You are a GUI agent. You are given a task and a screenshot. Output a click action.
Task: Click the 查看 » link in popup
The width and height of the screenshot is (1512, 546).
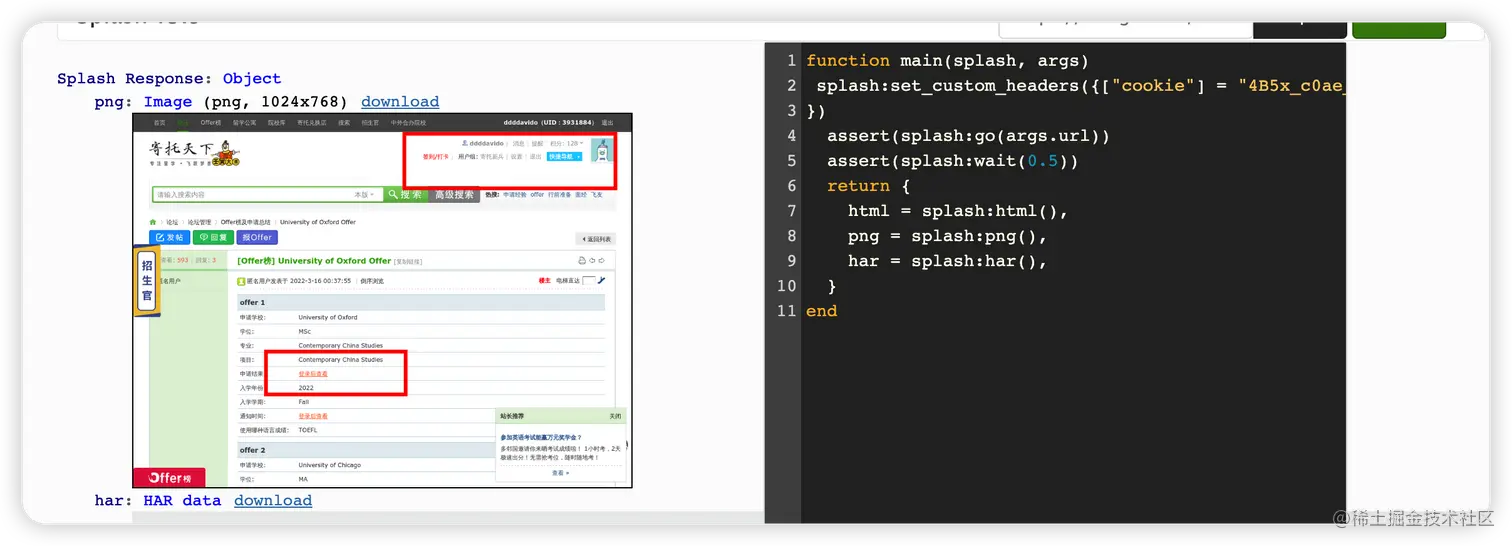tap(561, 473)
